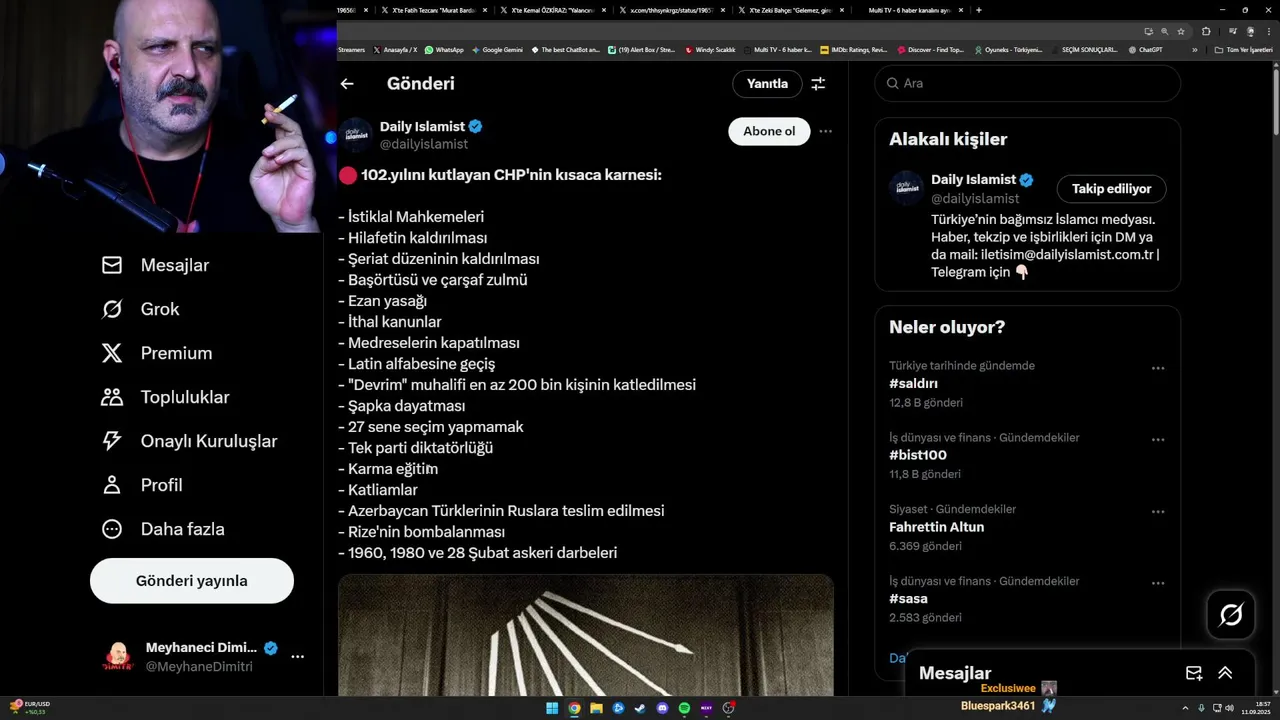The width and height of the screenshot is (1280, 720).
Task: Open Fahrettin Altun trending topic
Action: [936, 527]
